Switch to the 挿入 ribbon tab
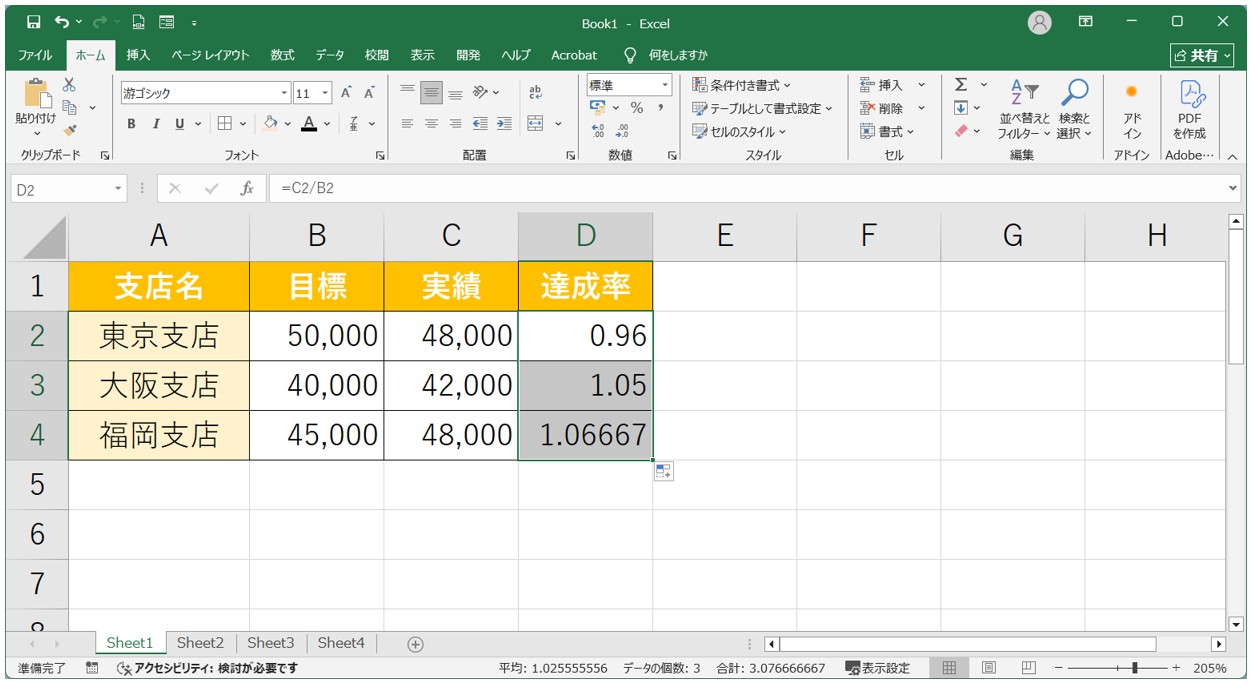 tap(138, 55)
